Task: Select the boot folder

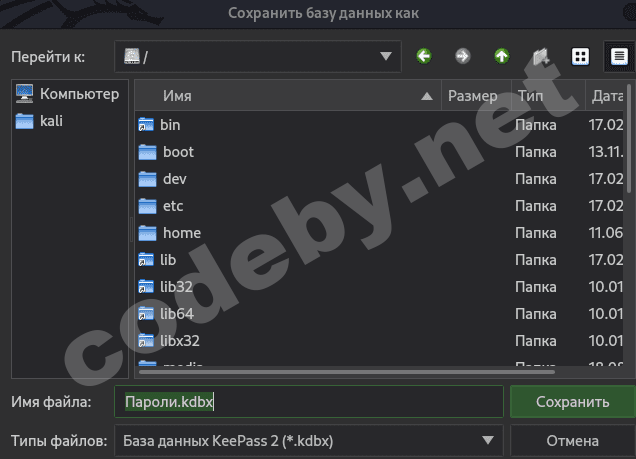Action: [177, 152]
